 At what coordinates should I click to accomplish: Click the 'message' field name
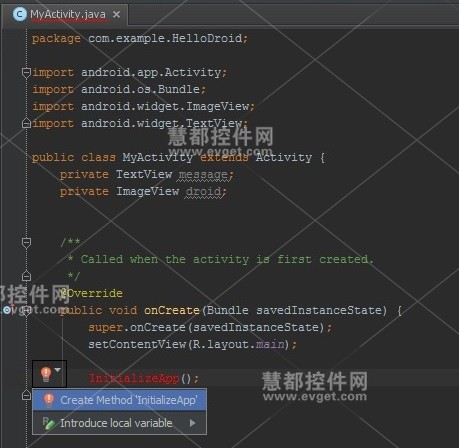[203, 174]
